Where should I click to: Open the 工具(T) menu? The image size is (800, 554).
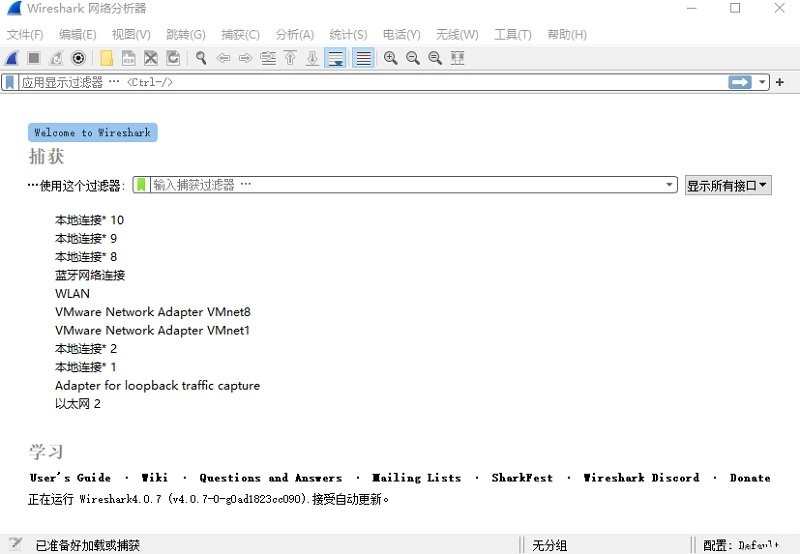(513, 35)
